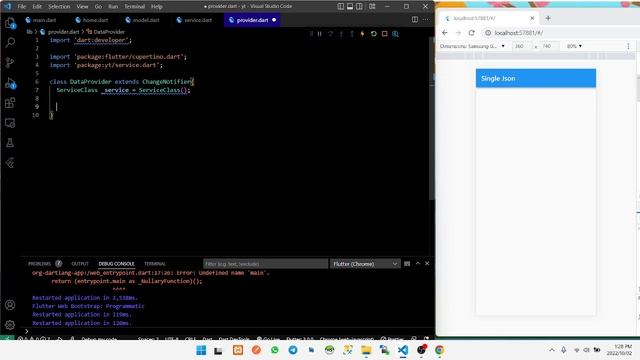Toggle the secondary sidebar layout

pos(359,7)
